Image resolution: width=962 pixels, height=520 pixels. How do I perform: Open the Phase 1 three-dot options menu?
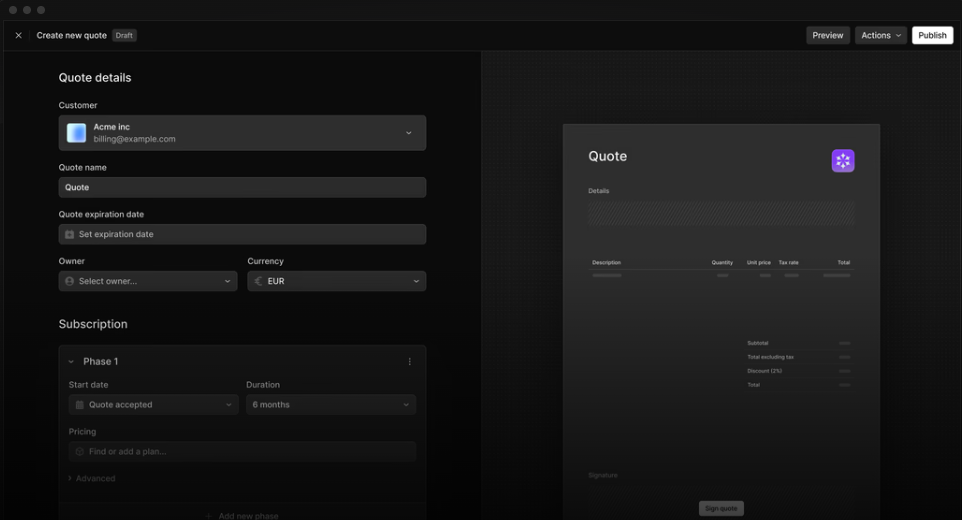[x=410, y=362]
